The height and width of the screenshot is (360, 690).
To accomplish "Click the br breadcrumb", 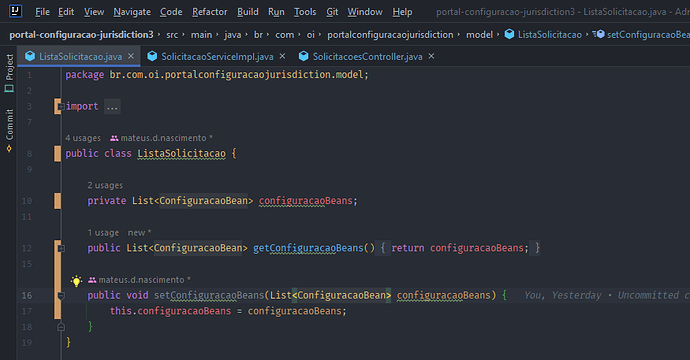I will coord(258,35).
